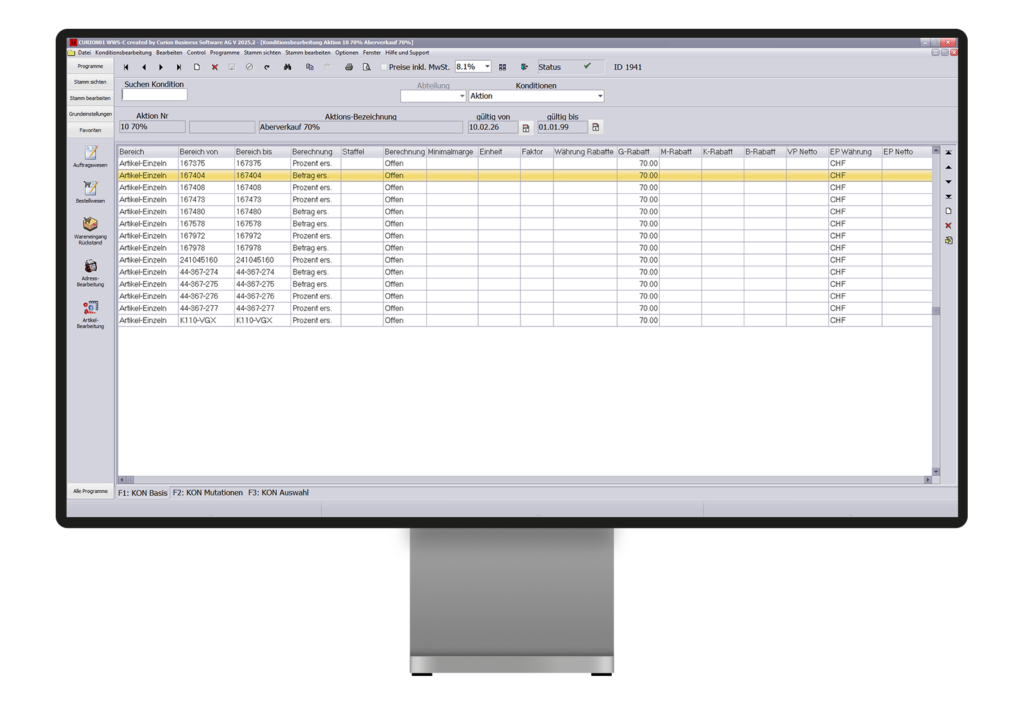
Task: Enable the Preise inkl. MwSt. checkbox
Action: tap(383, 67)
